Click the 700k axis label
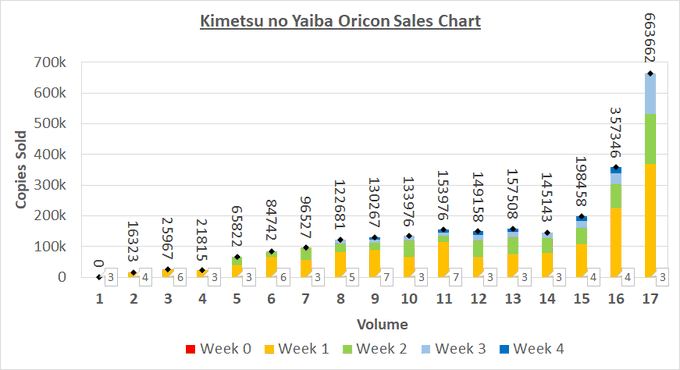This screenshot has width=680, height=370. [50, 62]
